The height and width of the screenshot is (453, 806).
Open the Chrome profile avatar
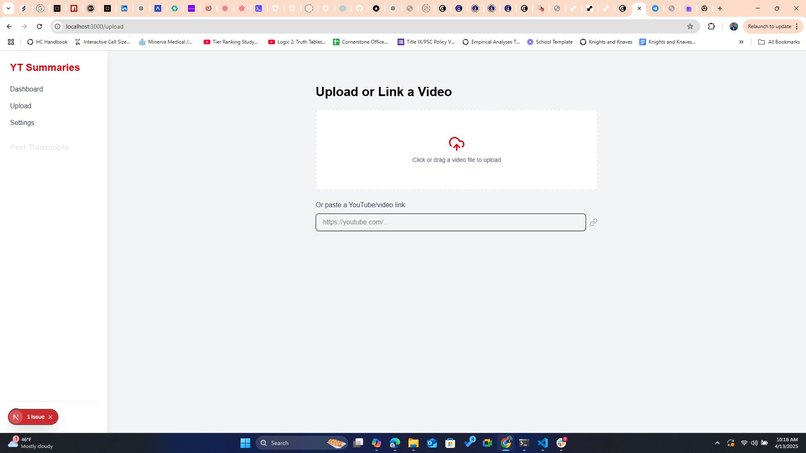click(x=734, y=26)
